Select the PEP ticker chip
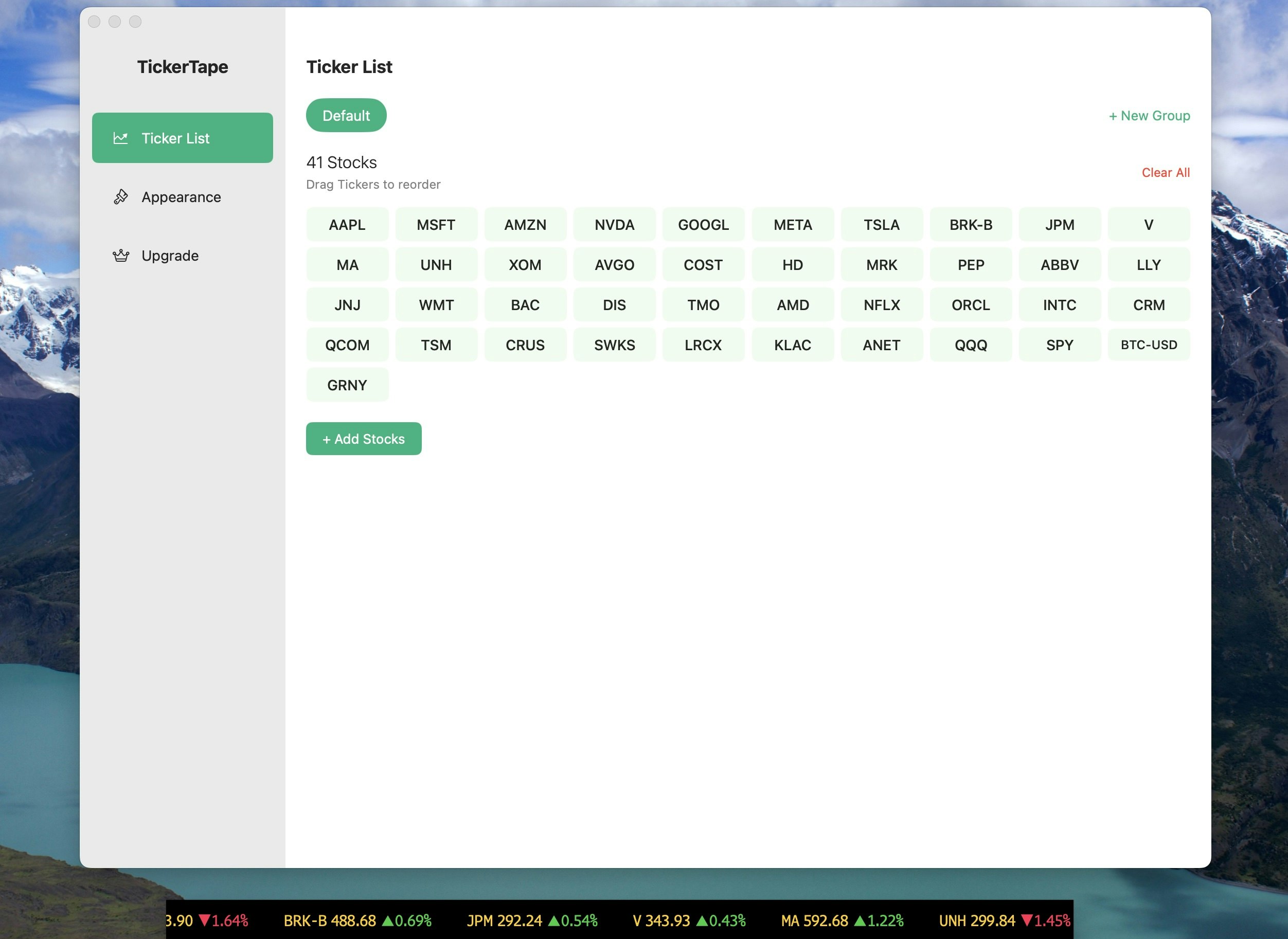The image size is (1288, 939). (x=971, y=265)
